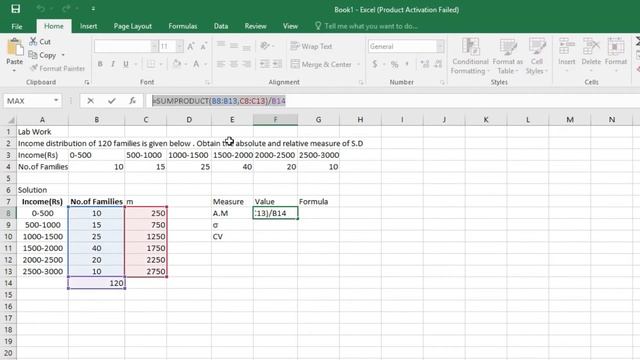The height and width of the screenshot is (360, 640).
Task: Click inside the SUMPRODUCT formula bar
Action: 393,101
